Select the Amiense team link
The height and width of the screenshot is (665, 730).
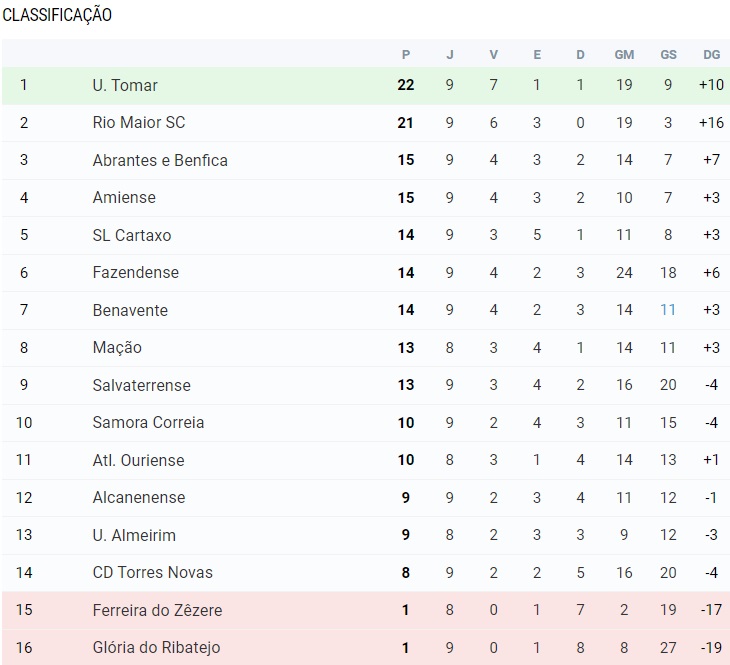pyautogui.click(x=124, y=197)
